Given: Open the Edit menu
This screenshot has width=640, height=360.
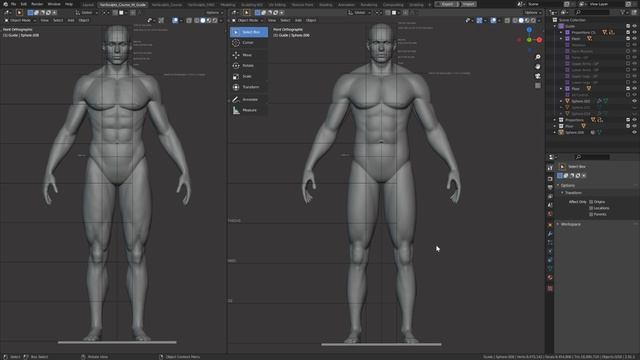Looking at the screenshot, I should point(24,4).
